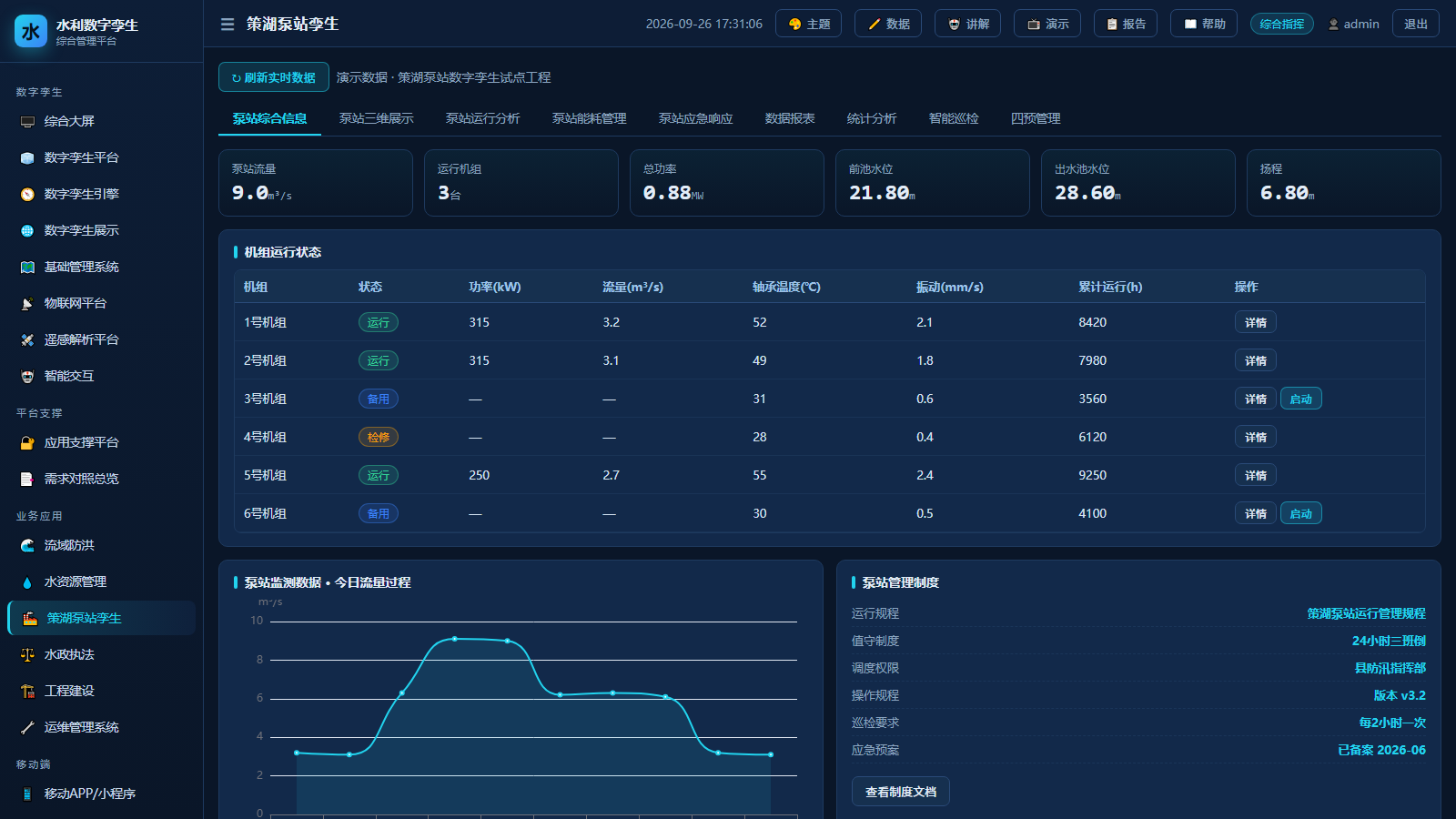The image size is (1456, 819).
Task: Open 帮助 from the header
Action: click(x=1204, y=24)
